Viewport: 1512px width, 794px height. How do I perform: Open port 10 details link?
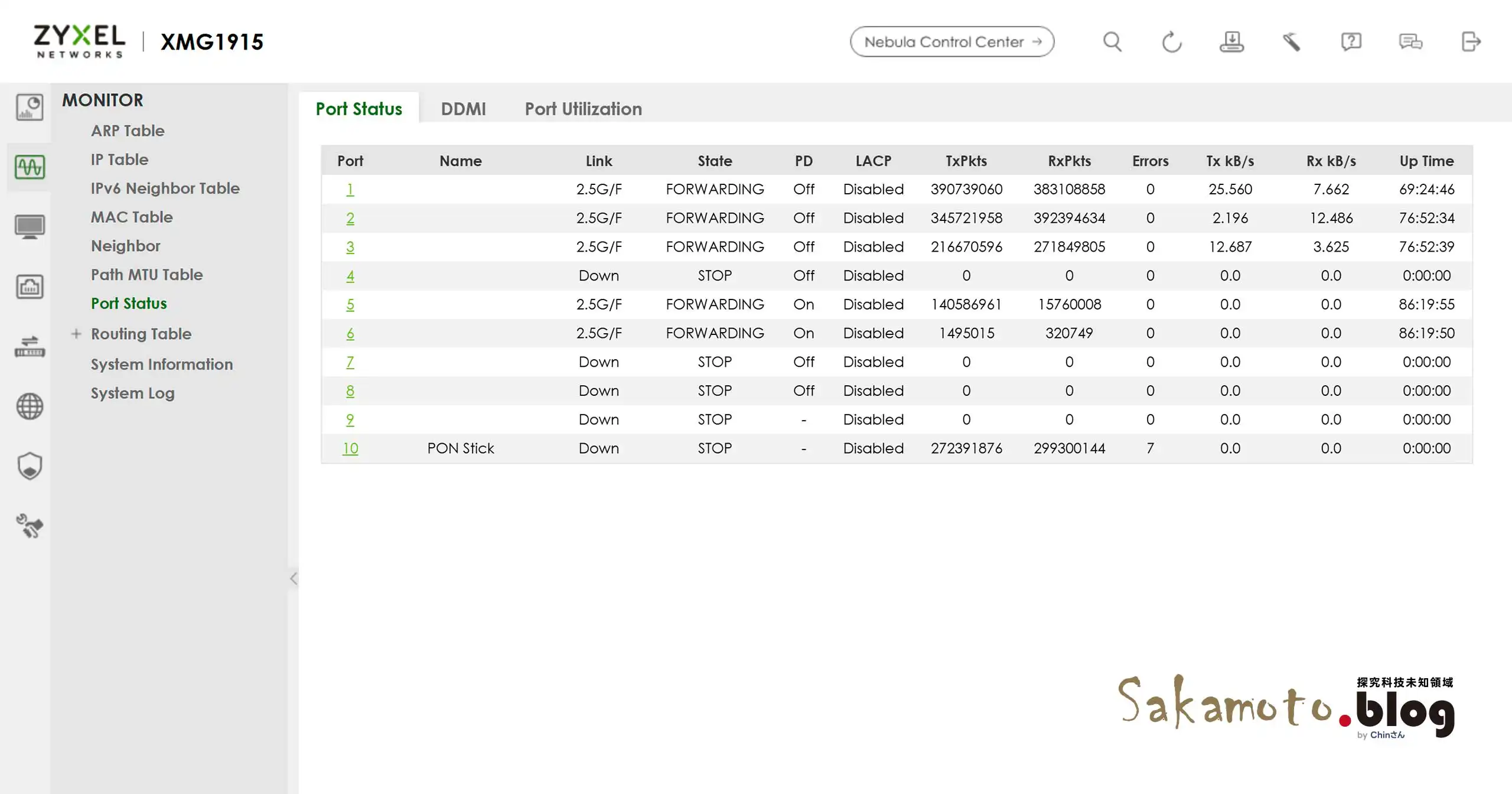pos(350,448)
